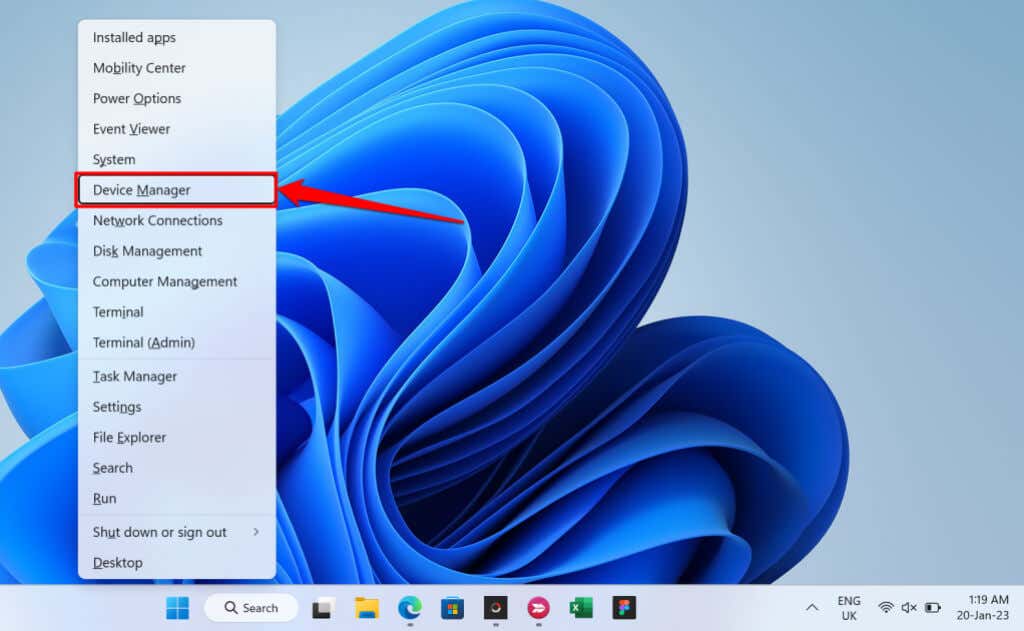Open the Windows Start button
Viewport: 1024px width, 631px height.
[x=178, y=608]
